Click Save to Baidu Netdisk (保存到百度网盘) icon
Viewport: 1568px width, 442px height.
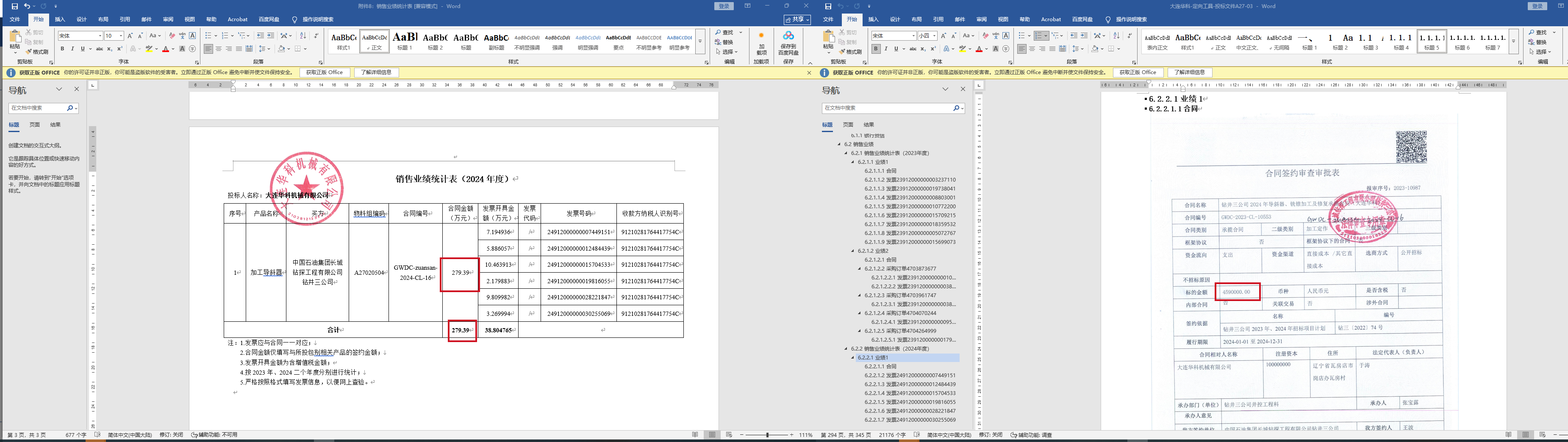click(788, 43)
